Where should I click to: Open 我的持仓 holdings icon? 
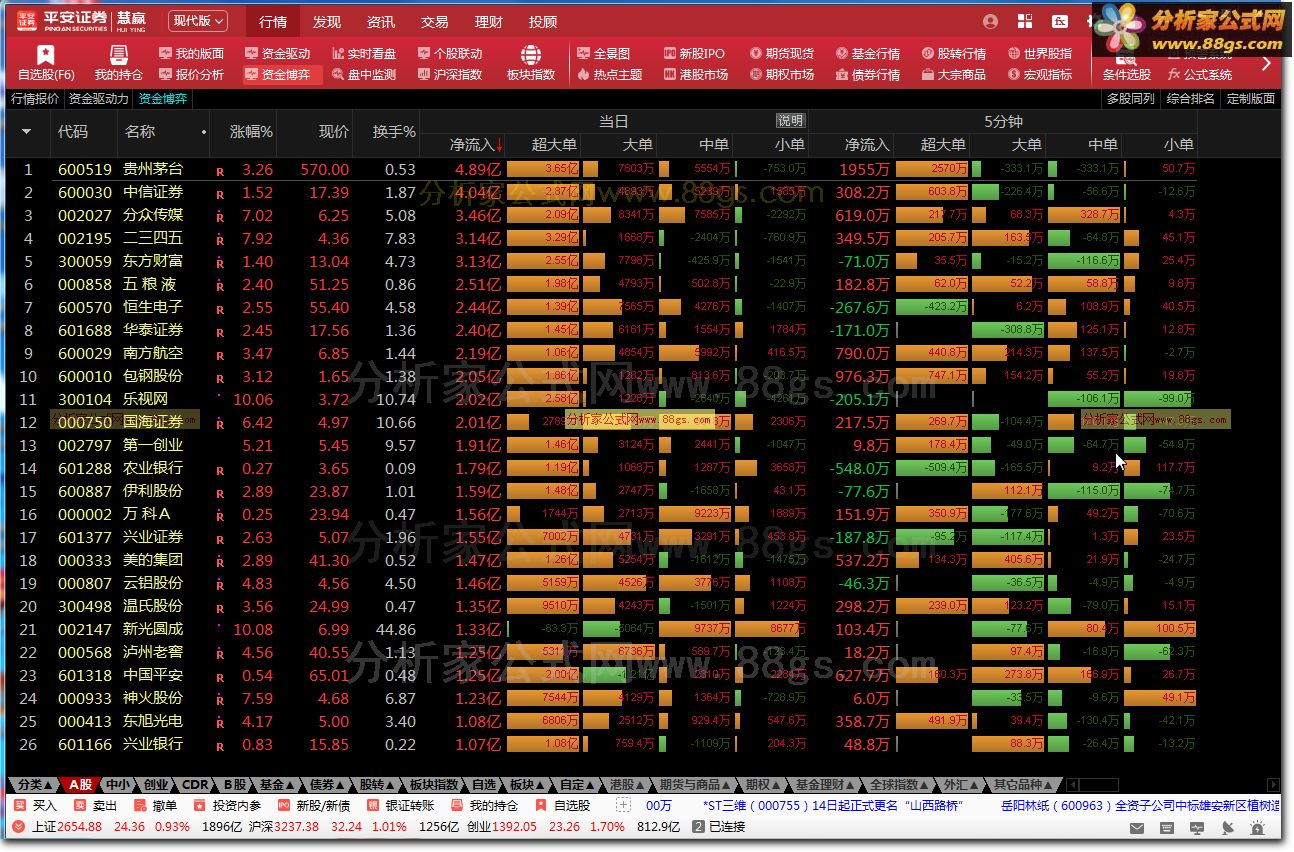118,62
